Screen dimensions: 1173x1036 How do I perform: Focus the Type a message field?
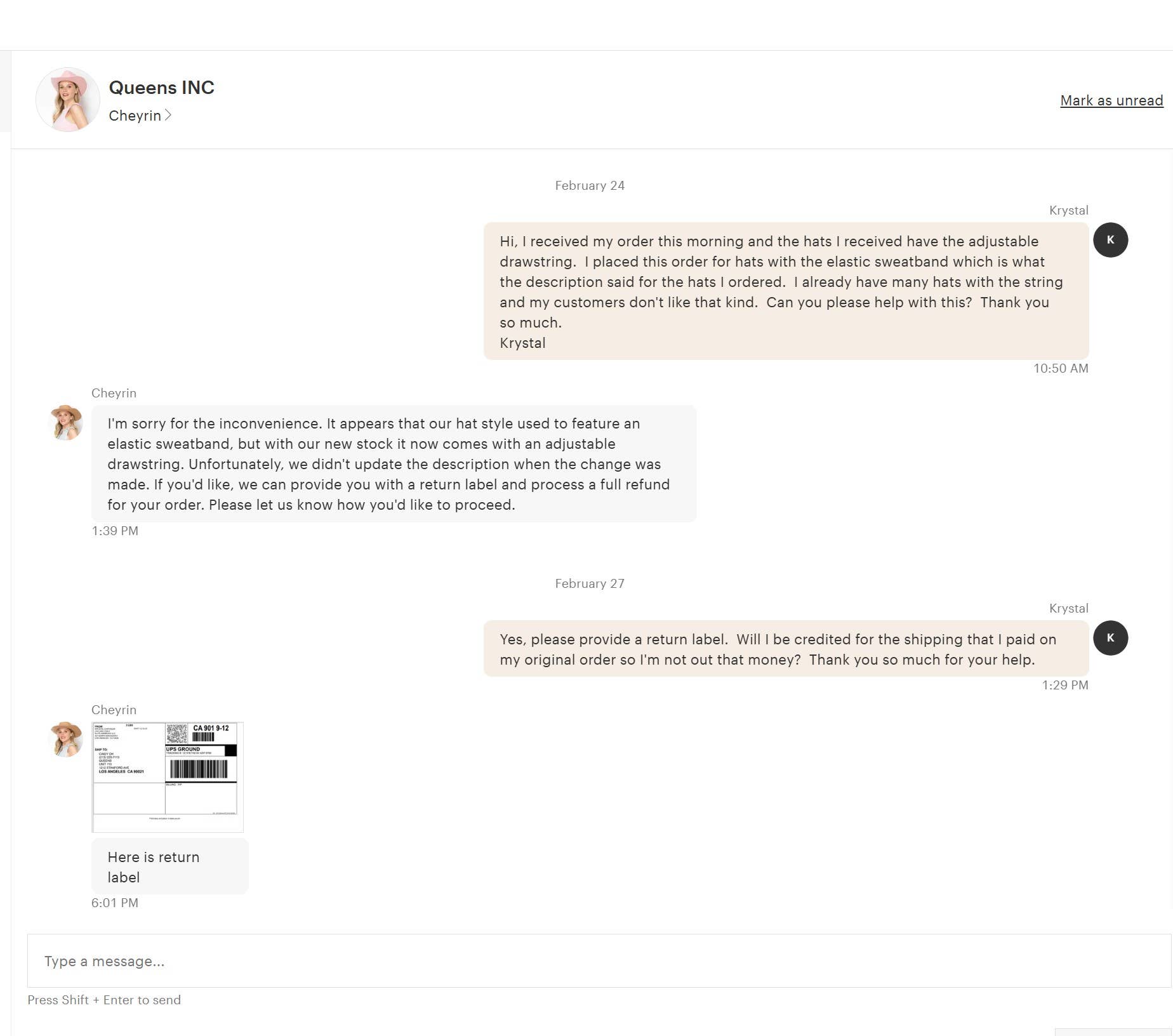coord(599,960)
